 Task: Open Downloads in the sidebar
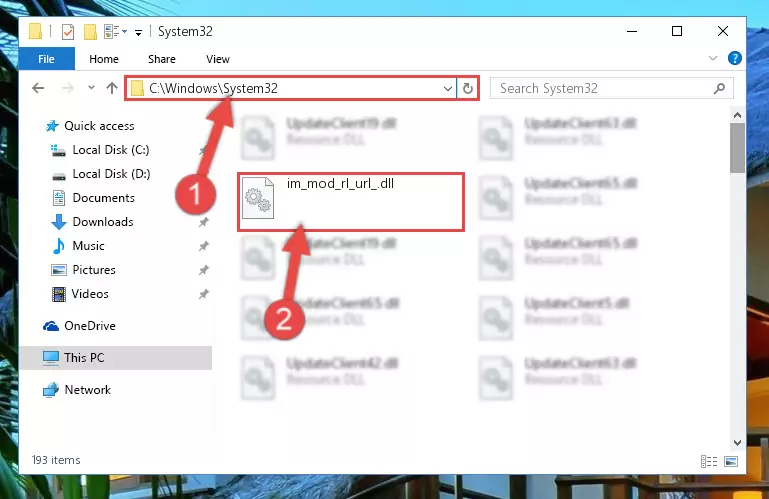click(103, 222)
